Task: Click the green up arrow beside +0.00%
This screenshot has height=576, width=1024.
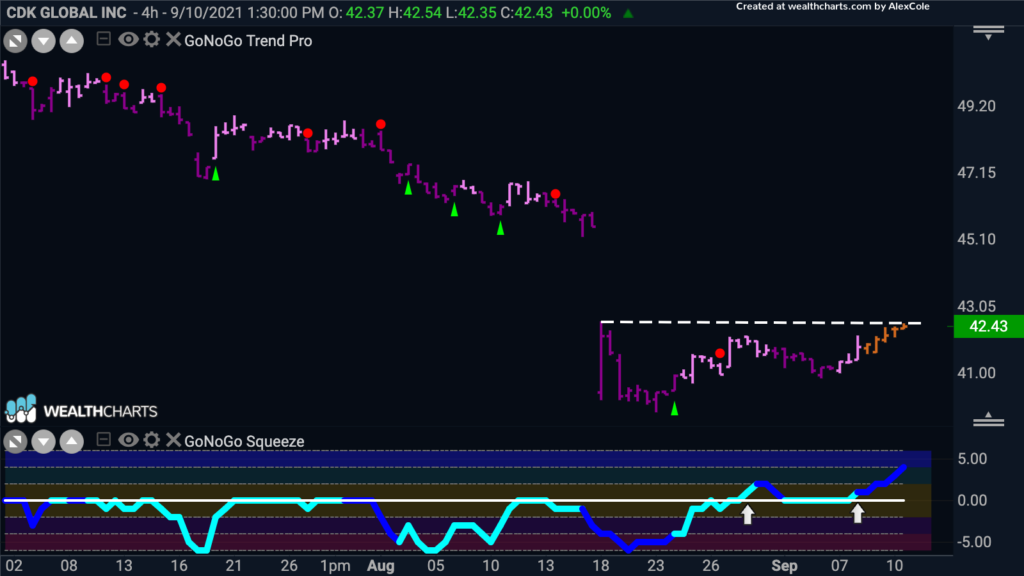Action: click(x=628, y=13)
